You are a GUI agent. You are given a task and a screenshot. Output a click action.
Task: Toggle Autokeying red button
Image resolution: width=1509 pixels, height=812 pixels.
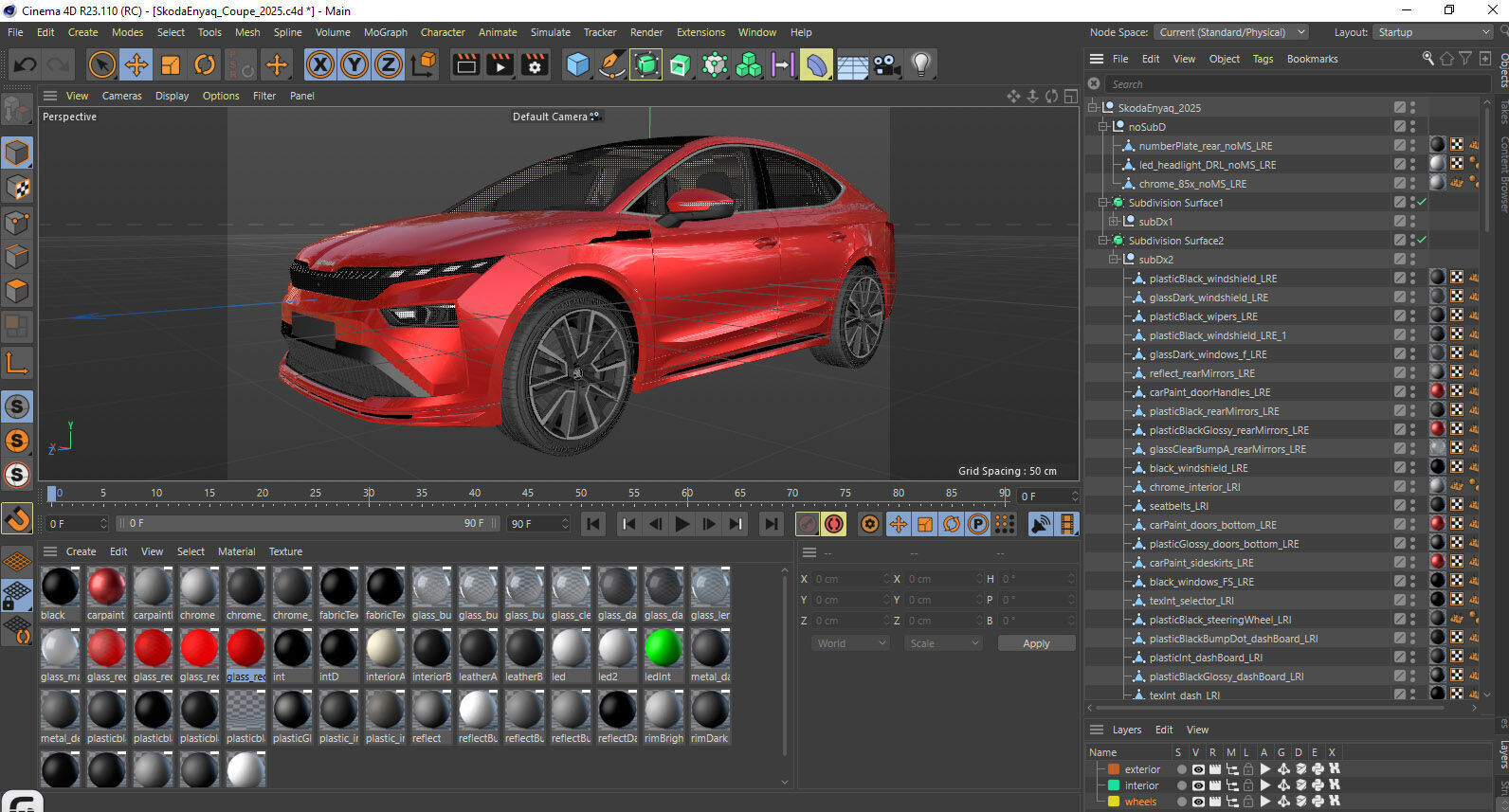834,524
